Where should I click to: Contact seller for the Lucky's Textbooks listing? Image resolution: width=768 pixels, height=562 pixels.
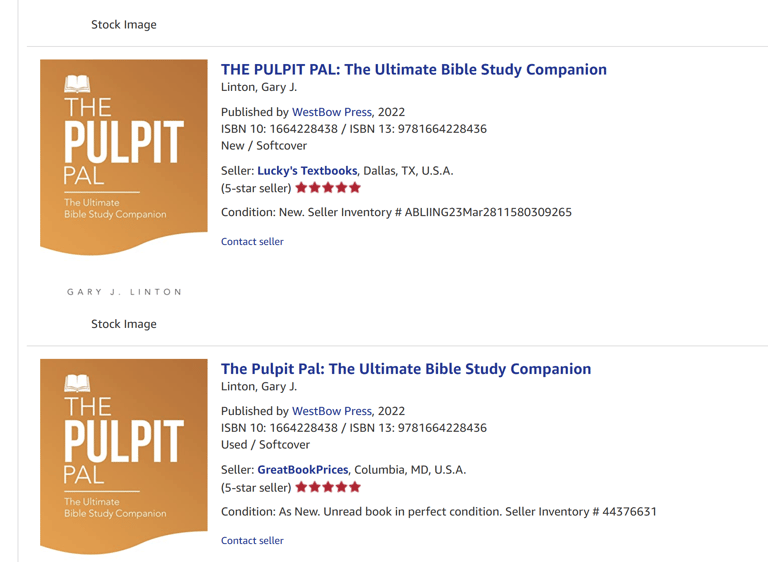tap(252, 241)
